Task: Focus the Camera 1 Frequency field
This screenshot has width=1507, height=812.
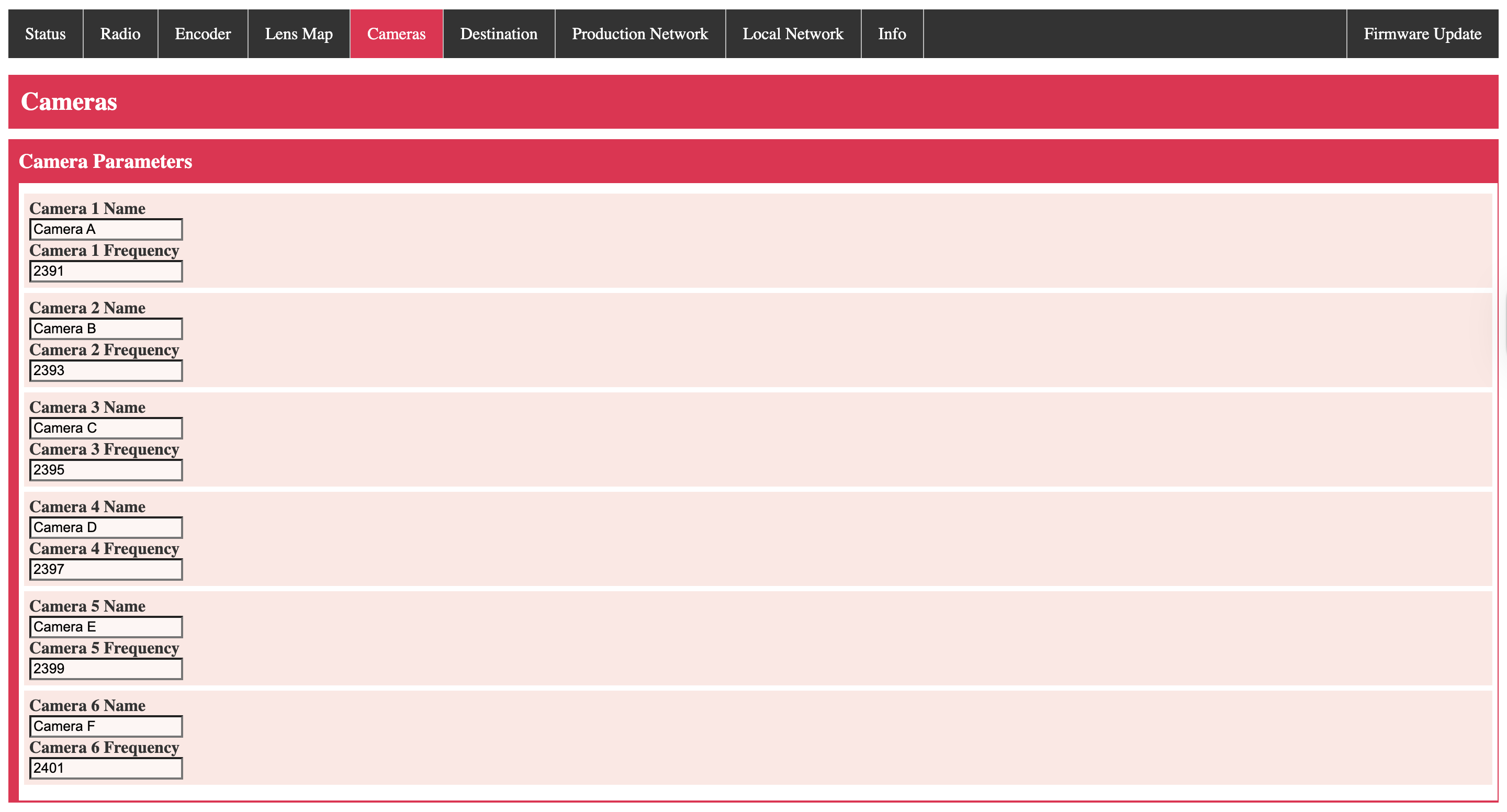Action: pos(106,272)
